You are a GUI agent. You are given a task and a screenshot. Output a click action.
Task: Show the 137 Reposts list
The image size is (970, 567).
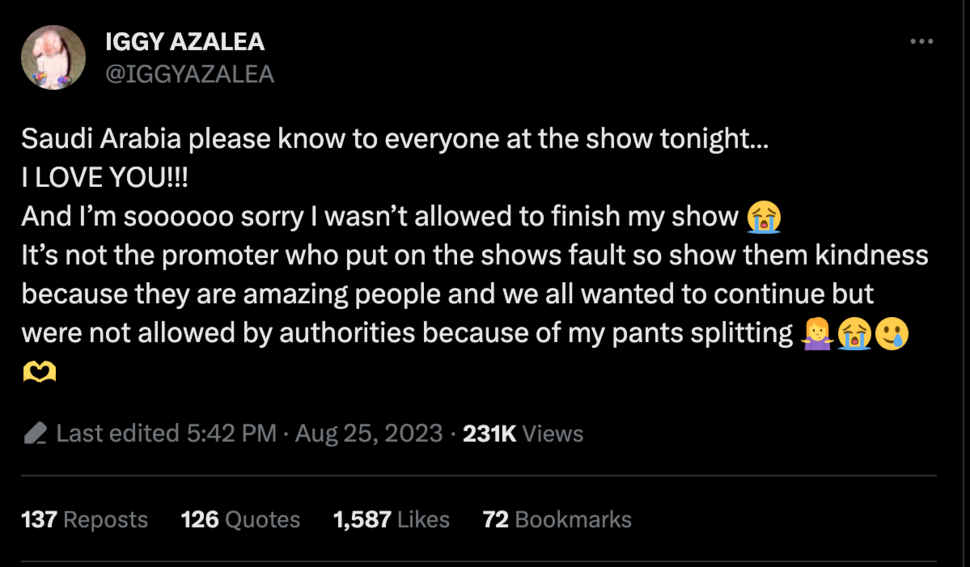click(84, 519)
